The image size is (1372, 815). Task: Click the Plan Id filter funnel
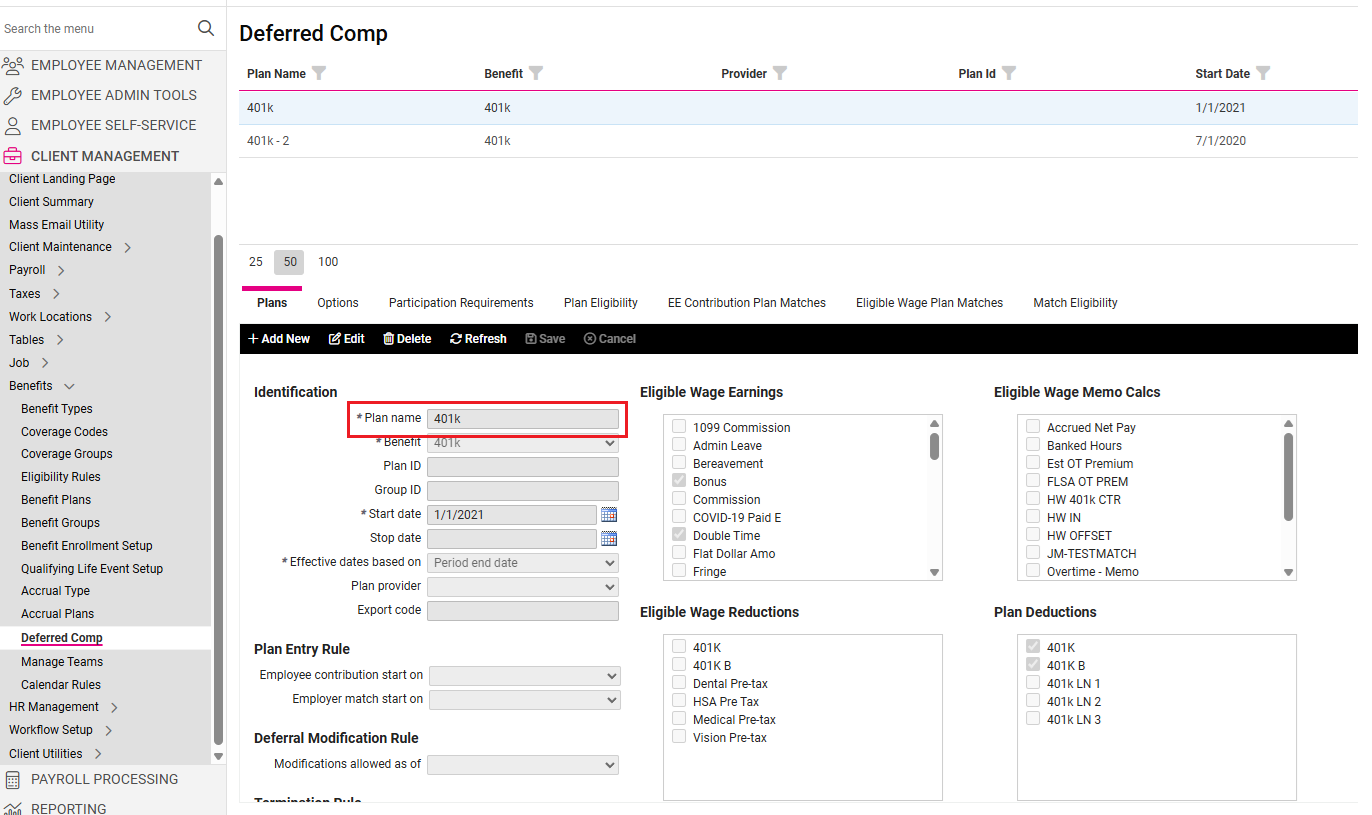(x=1009, y=73)
